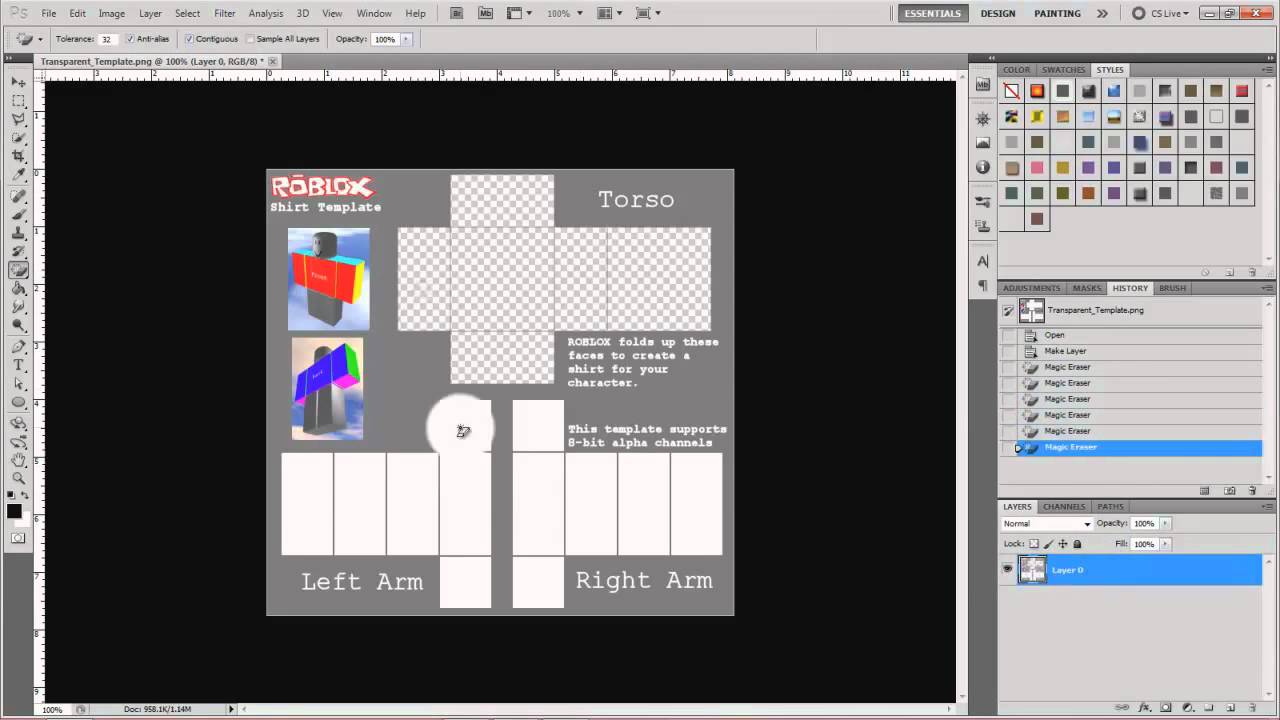This screenshot has width=1280, height=720.
Task: Toggle lock all
Action: (x=1077, y=544)
